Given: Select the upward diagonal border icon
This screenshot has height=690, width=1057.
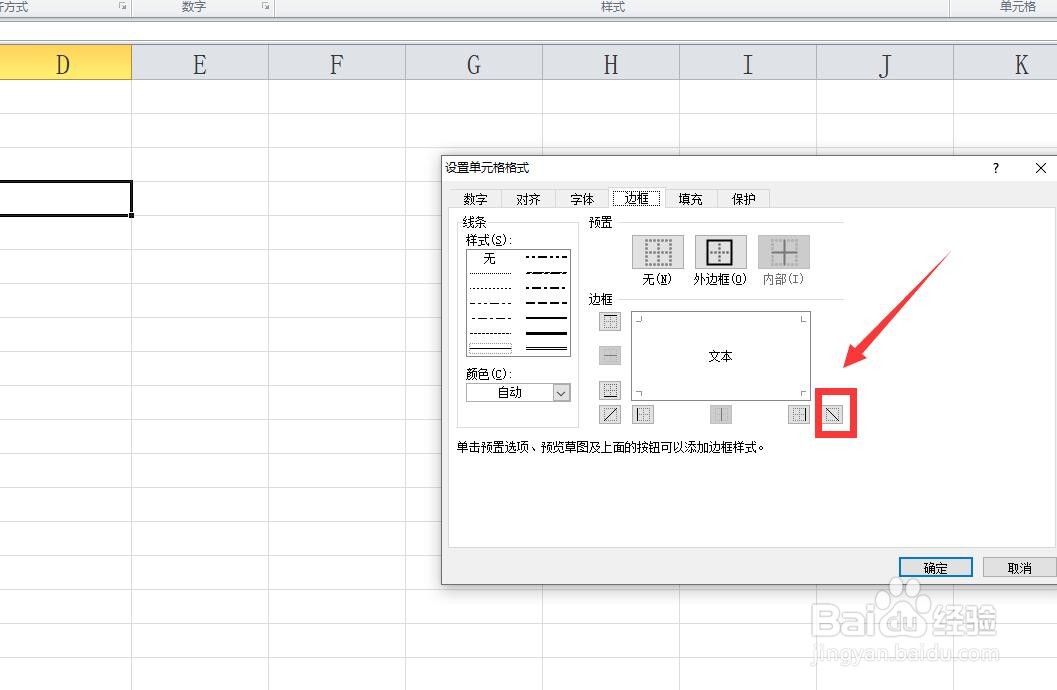Looking at the screenshot, I should (x=610, y=414).
